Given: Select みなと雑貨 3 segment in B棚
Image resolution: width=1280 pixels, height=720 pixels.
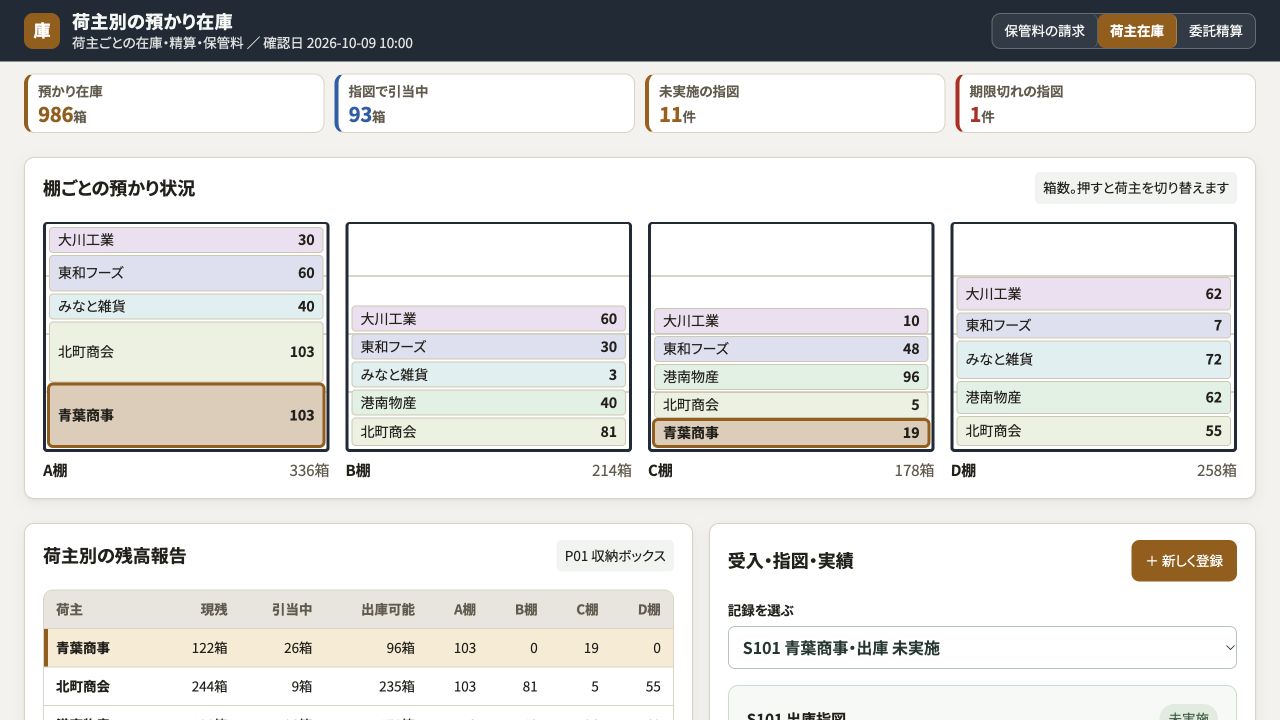Looking at the screenshot, I should click(x=489, y=375).
